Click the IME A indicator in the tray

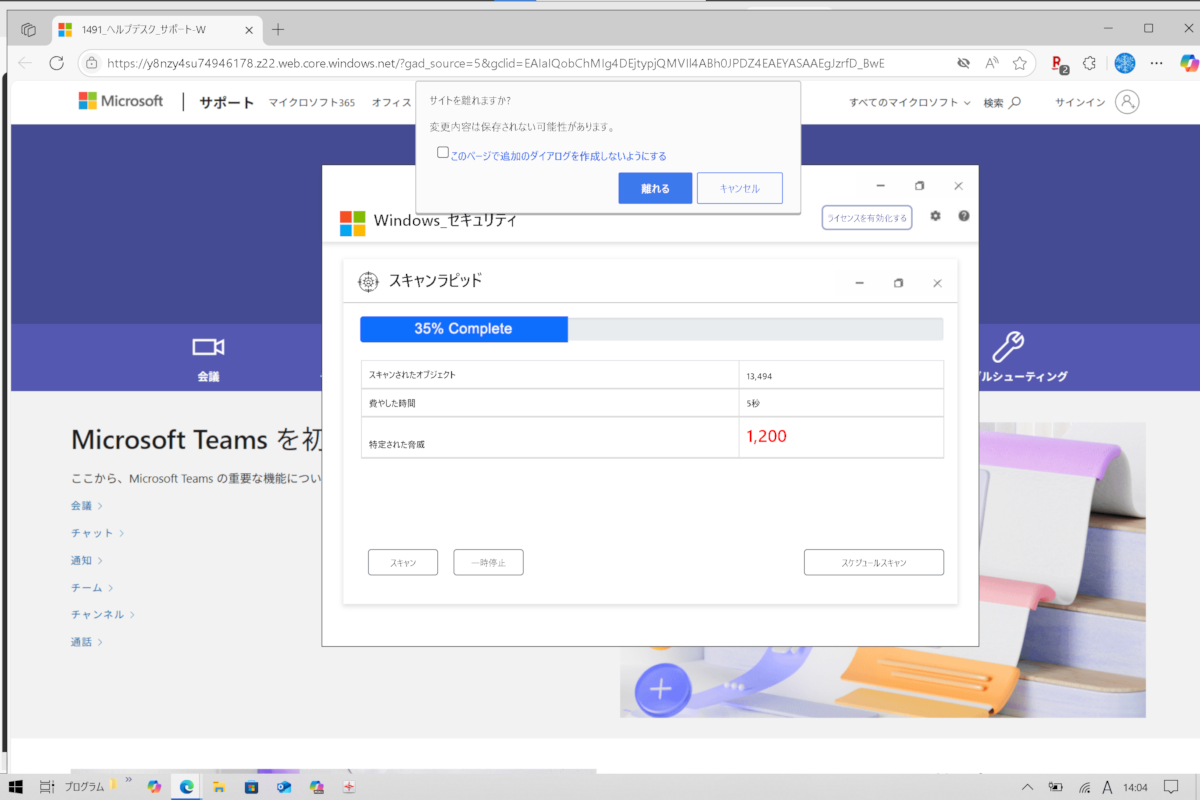coord(1109,787)
